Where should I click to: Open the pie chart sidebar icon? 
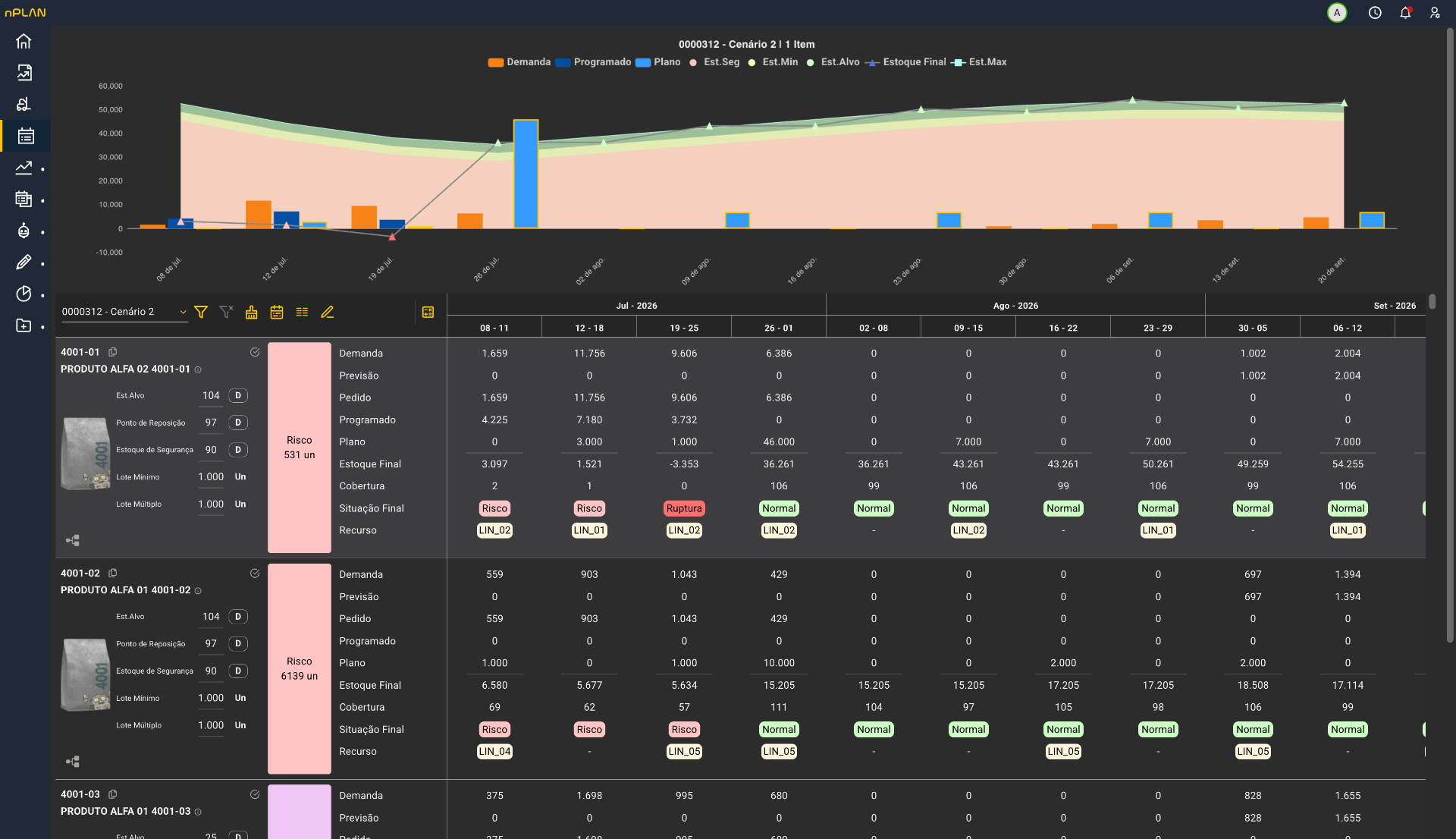click(x=24, y=294)
